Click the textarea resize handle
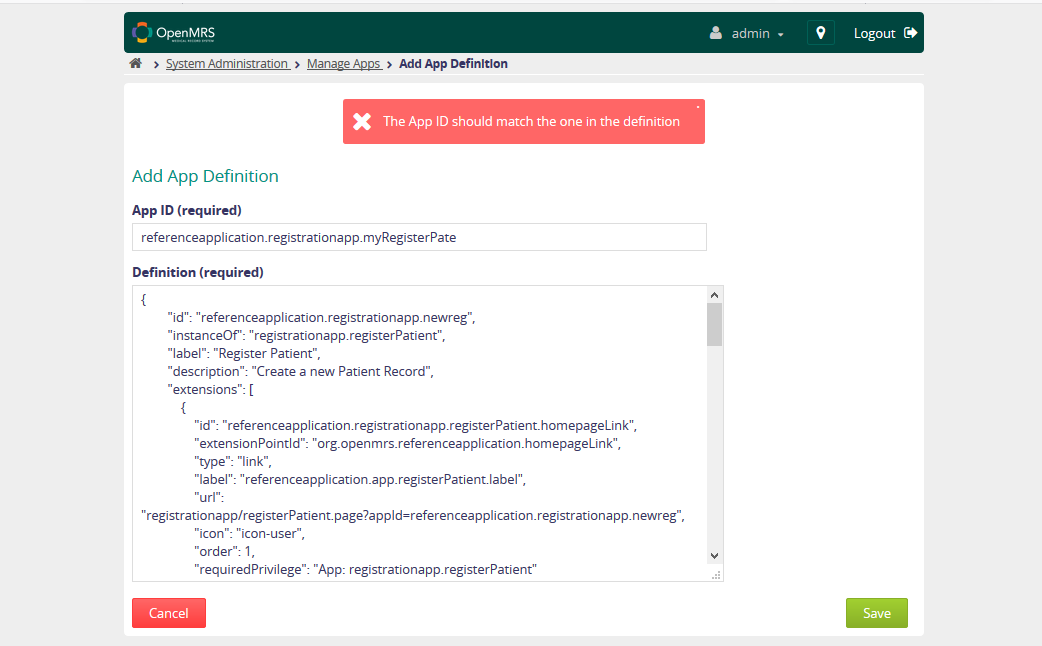This screenshot has width=1042, height=646. point(716,576)
